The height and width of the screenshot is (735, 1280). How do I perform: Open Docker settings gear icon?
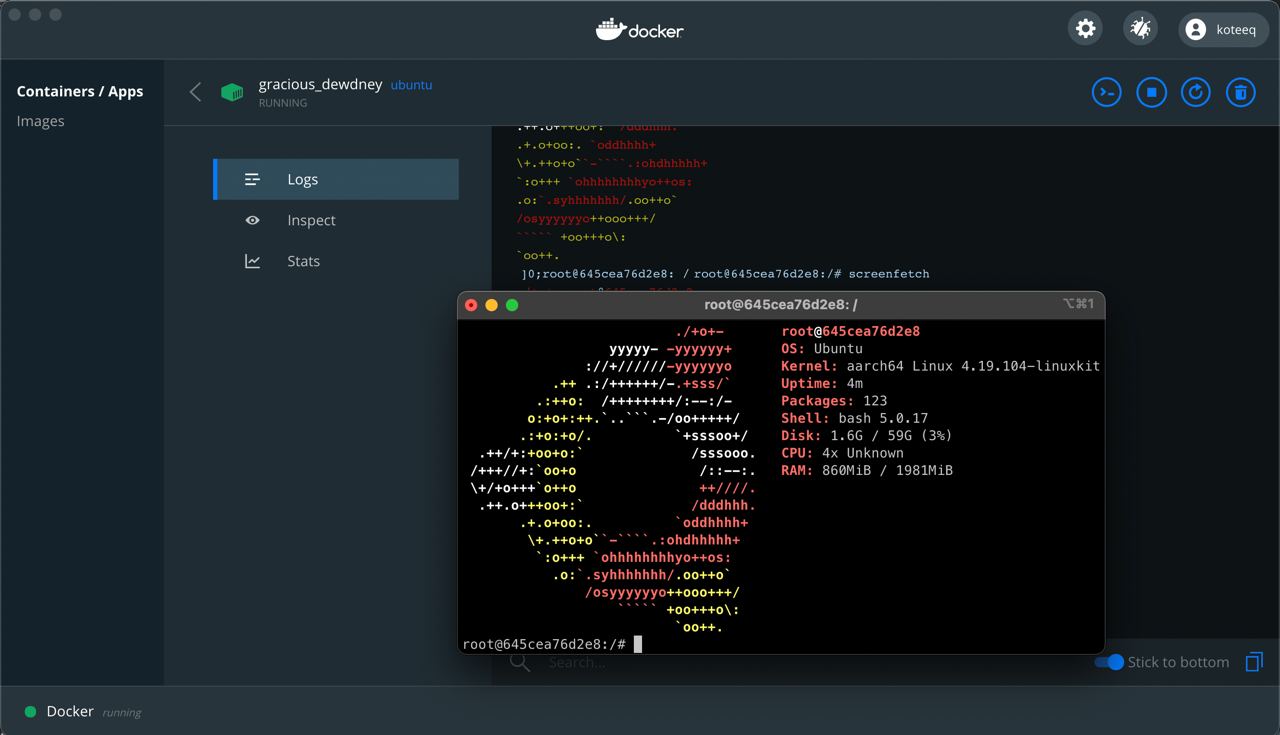point(1085,29)
